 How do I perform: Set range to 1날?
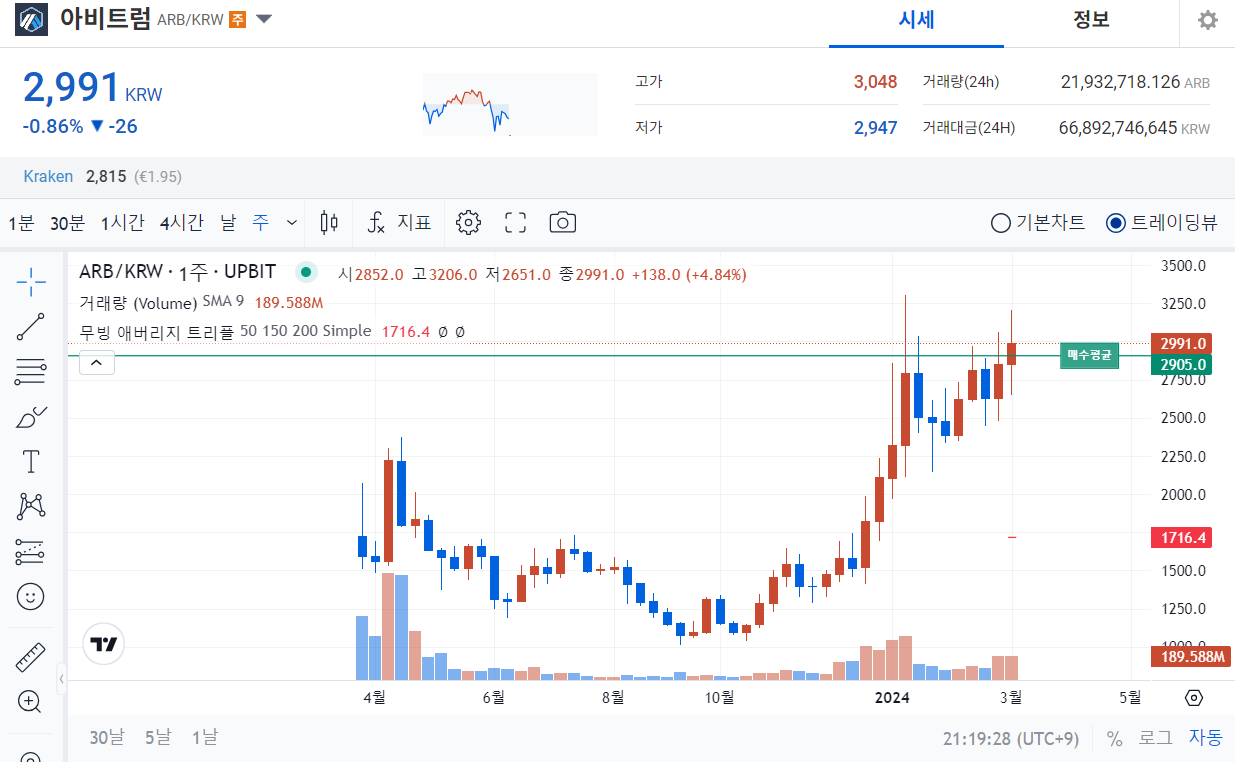click(x=205, y=738)
